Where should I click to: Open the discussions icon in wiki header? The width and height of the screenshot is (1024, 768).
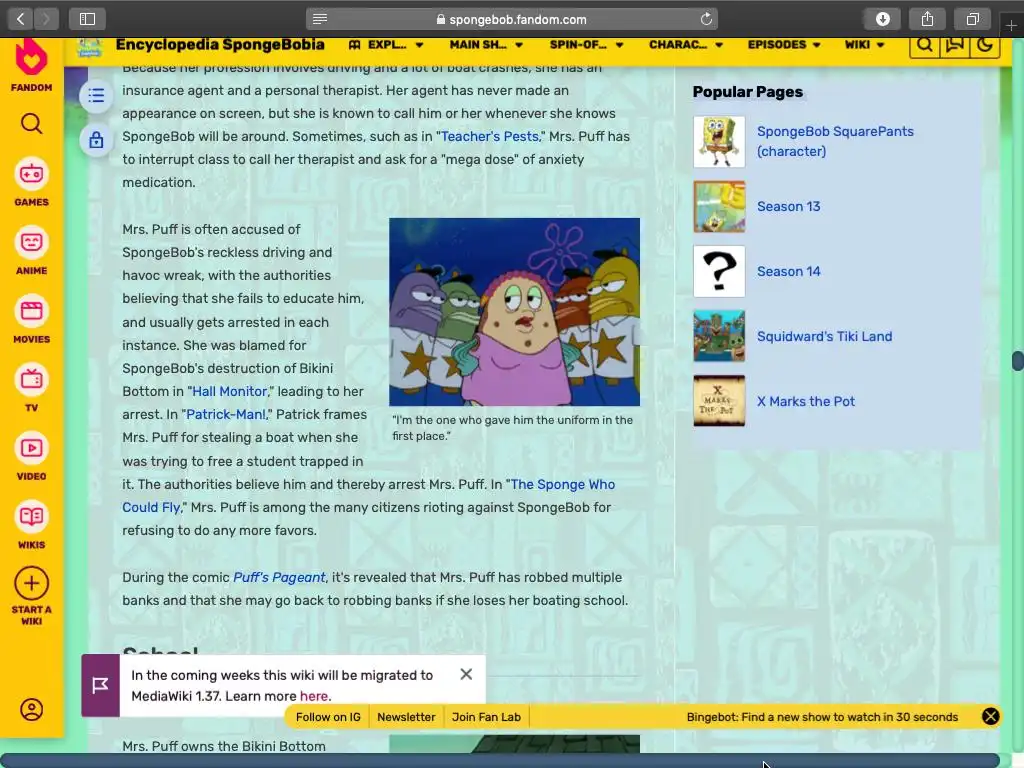955,44
